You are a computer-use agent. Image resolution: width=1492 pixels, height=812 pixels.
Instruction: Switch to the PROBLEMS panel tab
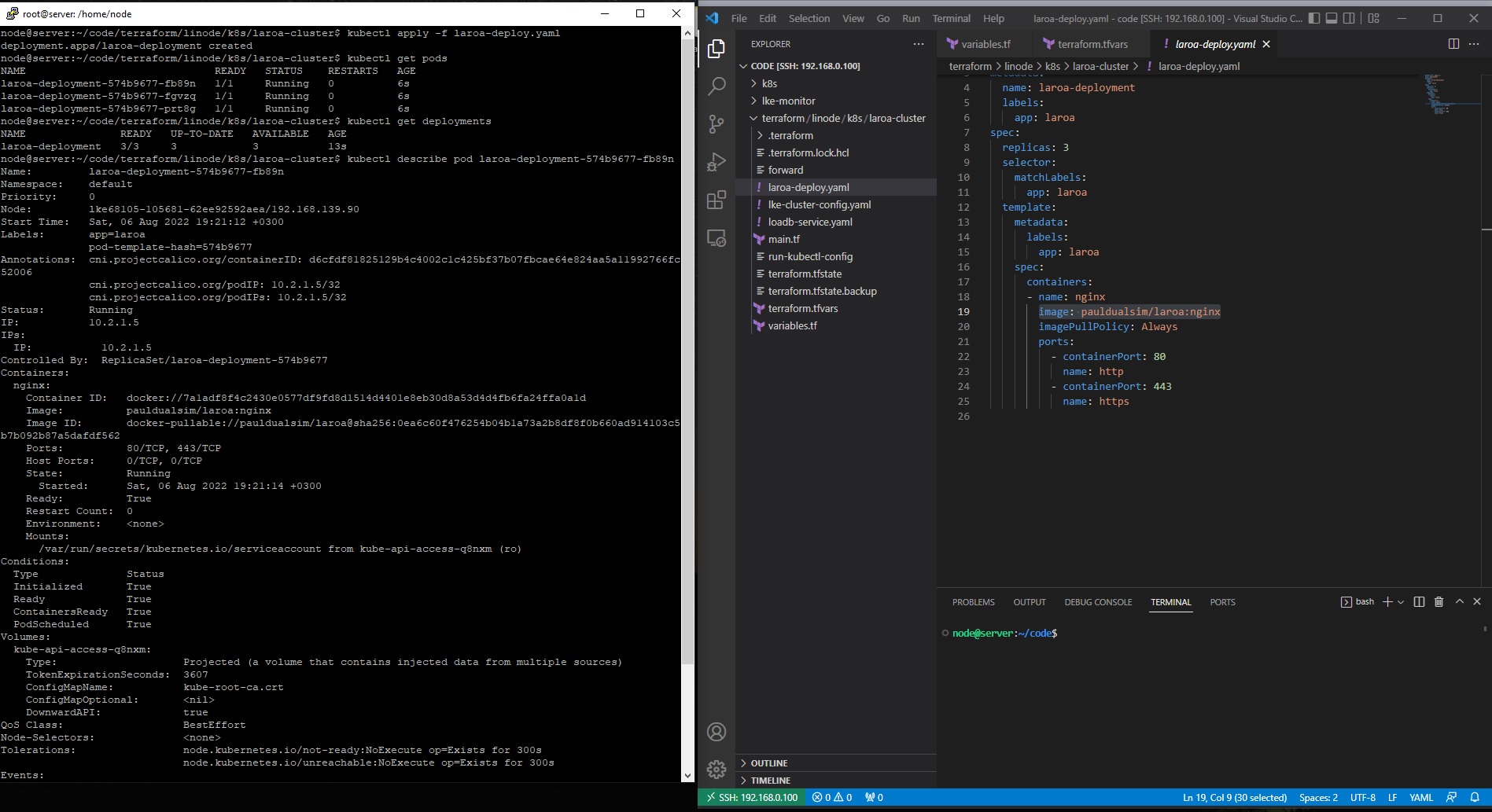(973, 602)
